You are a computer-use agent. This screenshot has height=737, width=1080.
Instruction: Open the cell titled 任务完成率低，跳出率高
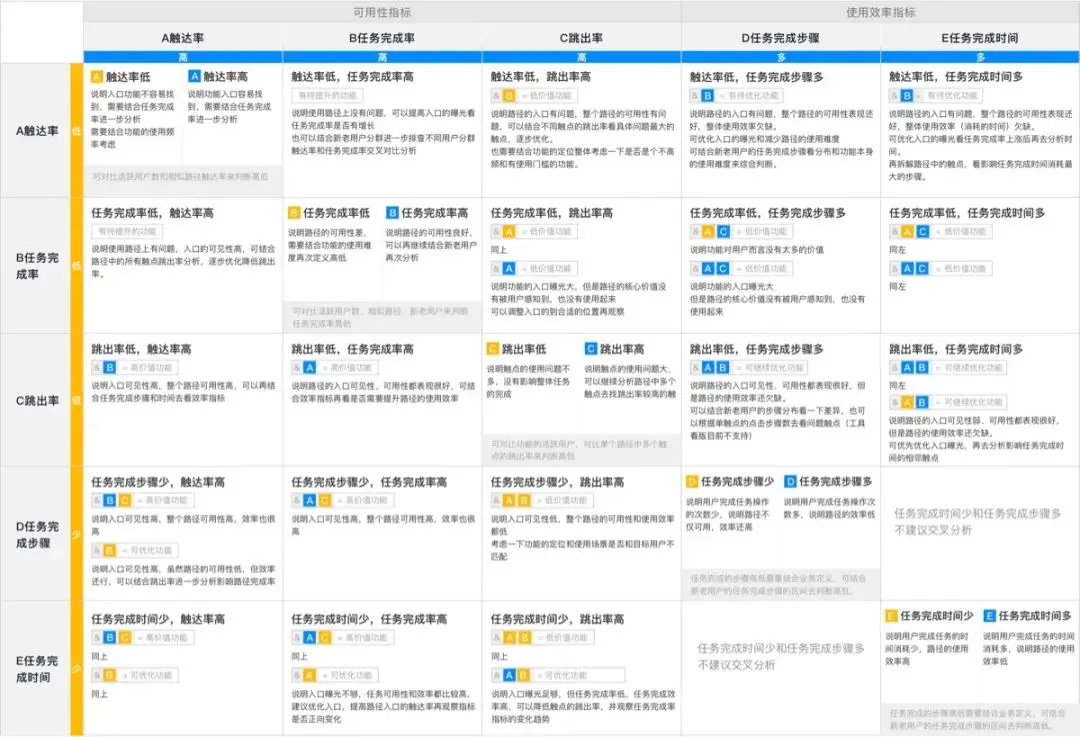click(552, 213)
